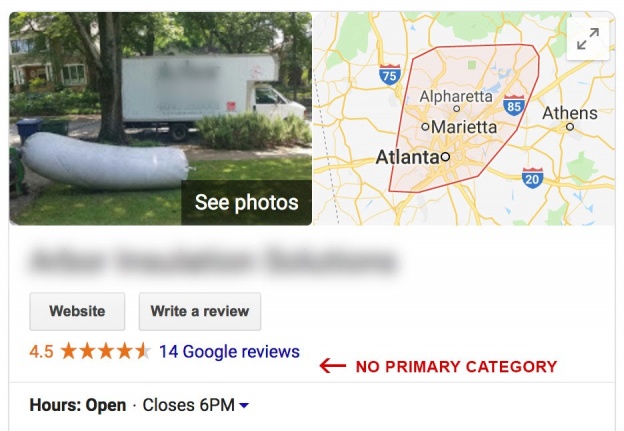The width and height of the screenshot is (624, 431).
Task: Click the Marietta city marker circle
Action: click(x=425, y=127)
